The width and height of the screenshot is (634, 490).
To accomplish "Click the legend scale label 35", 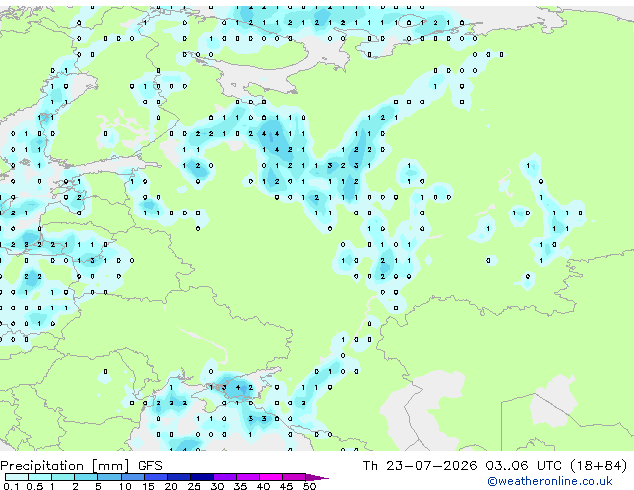I will coord(240,486).
